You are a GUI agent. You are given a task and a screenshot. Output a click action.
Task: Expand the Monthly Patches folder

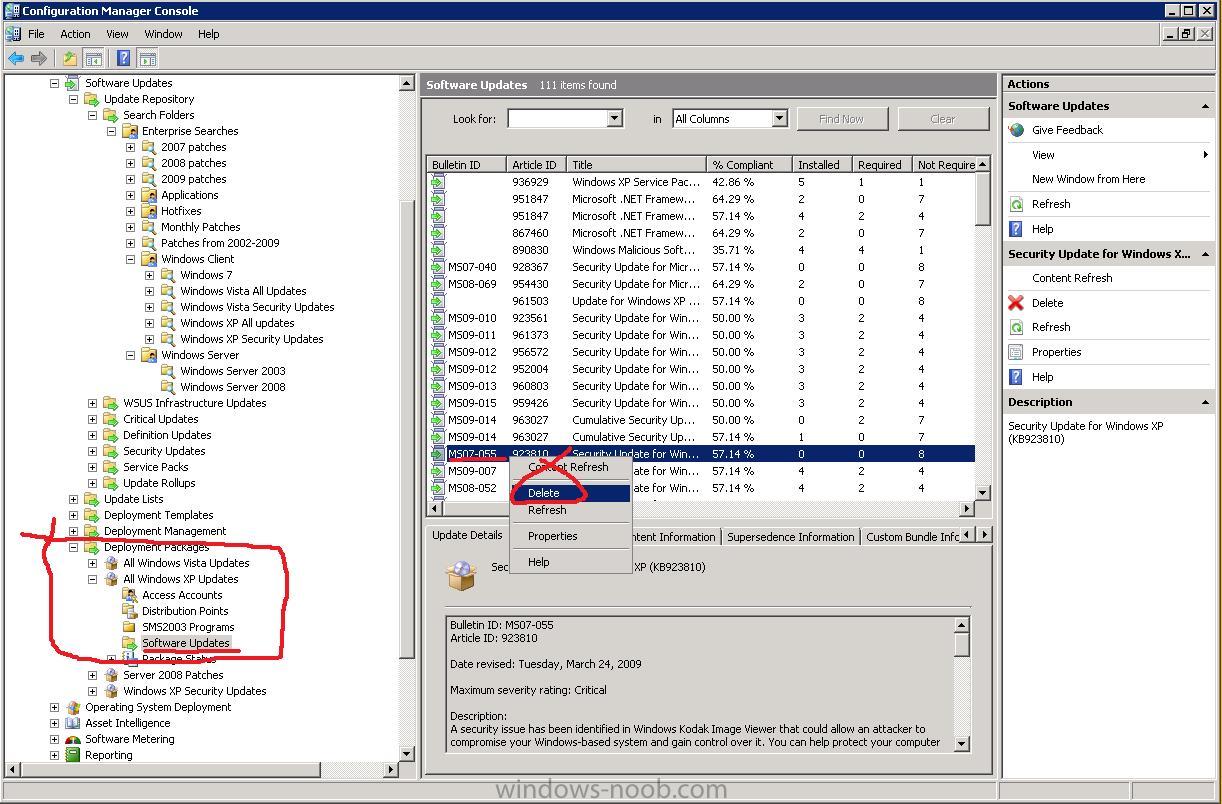coord(130,227)
